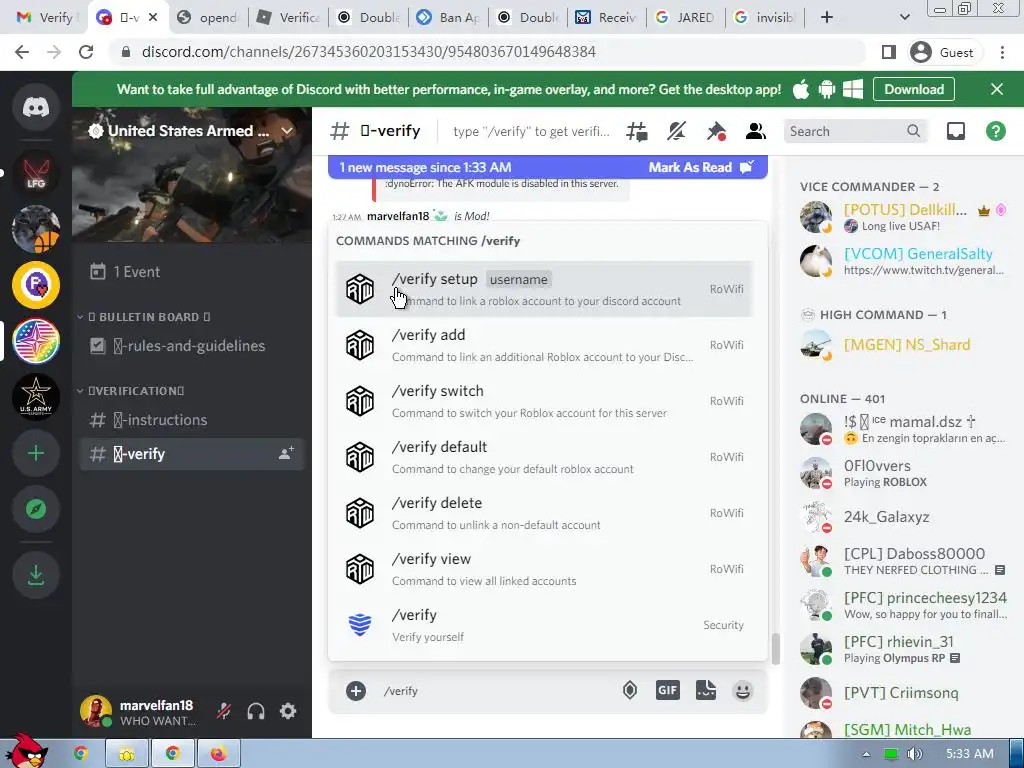Screen dimensions: 1024x768
Task: Open Firefox from taskbar
Action: [x=218, y=754]
